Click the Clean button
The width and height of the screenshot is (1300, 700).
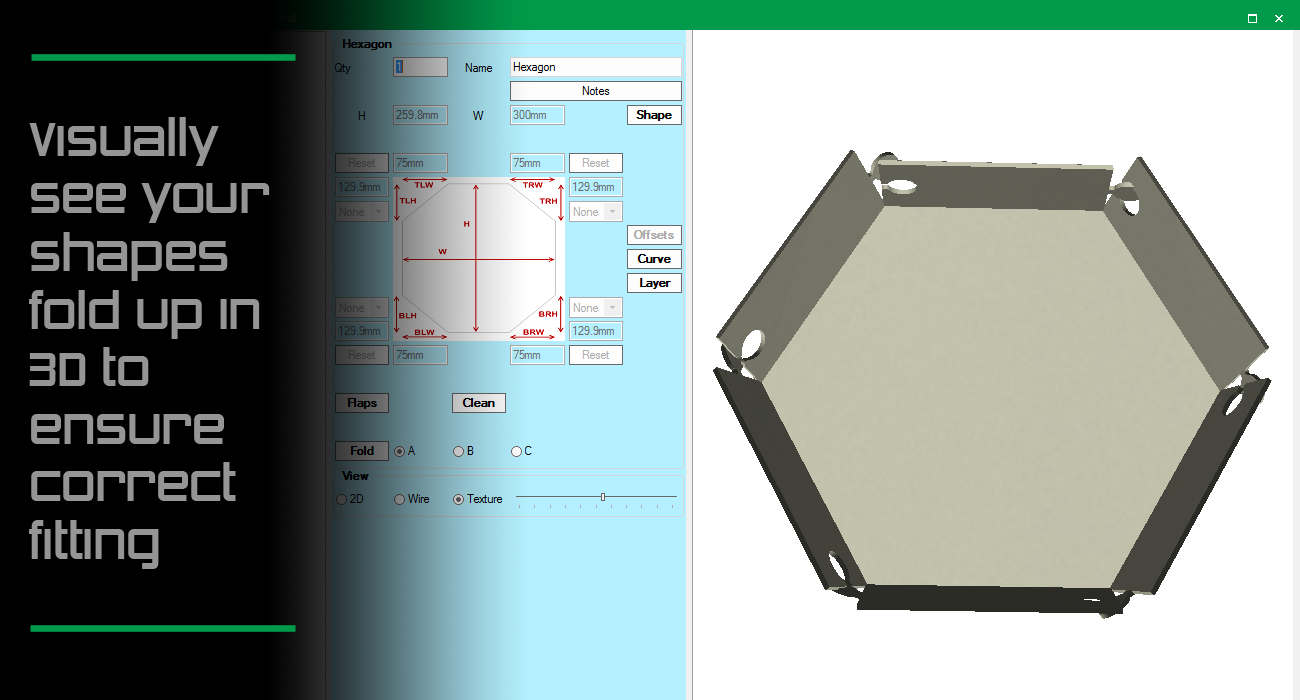click(x=478, y=402)
